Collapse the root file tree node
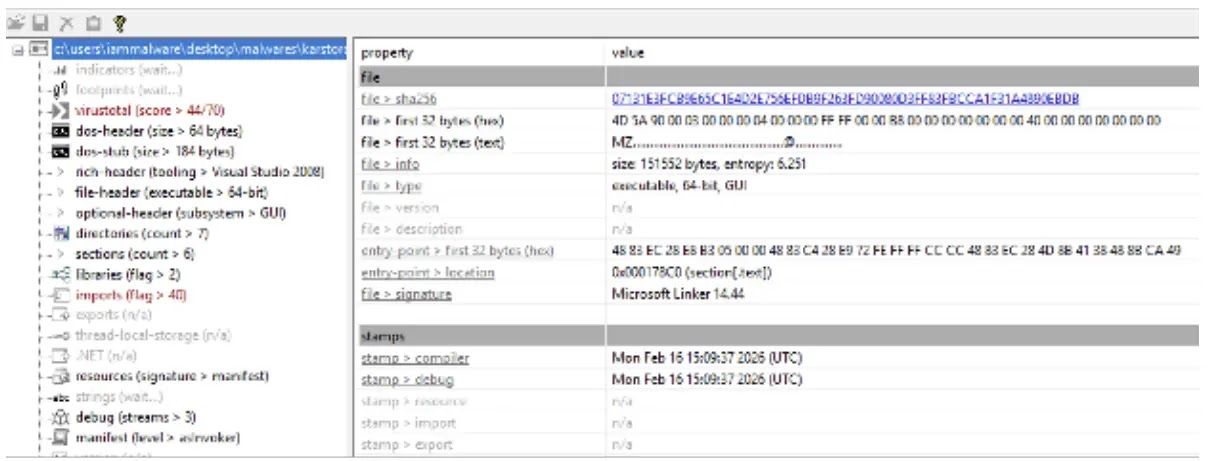 click(x=17, y=49)
